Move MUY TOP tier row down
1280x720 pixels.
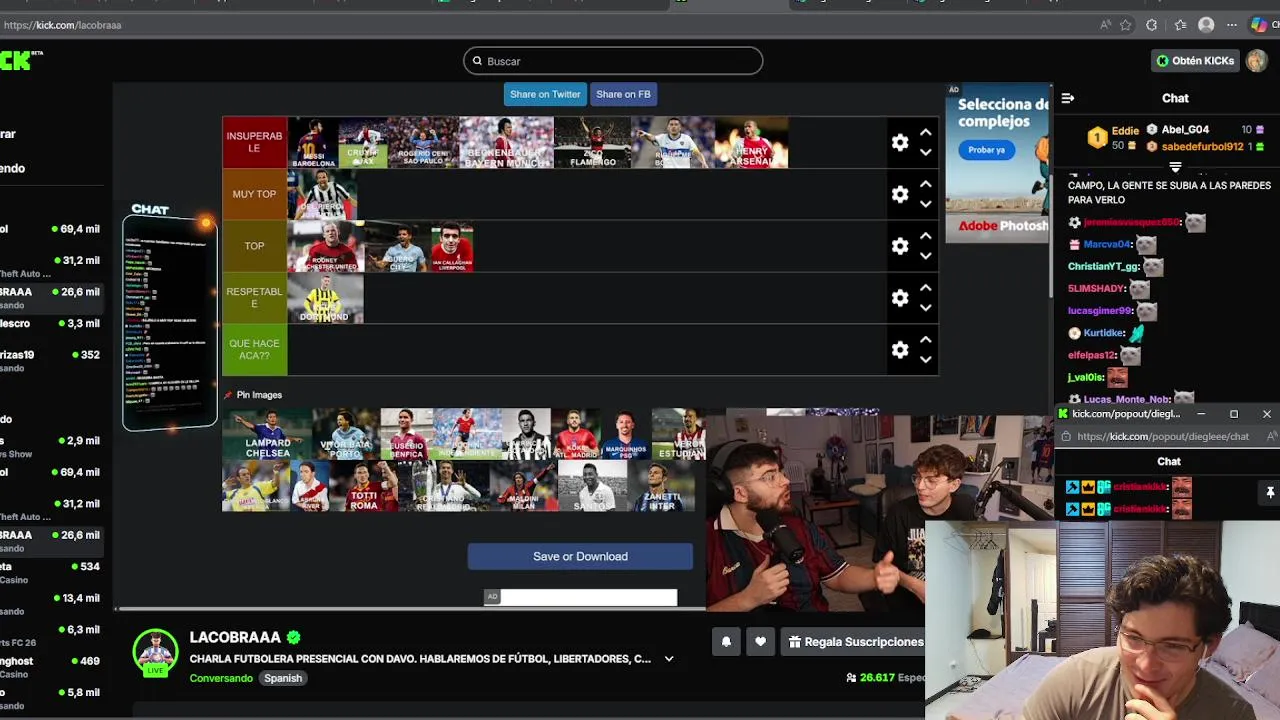926,205
